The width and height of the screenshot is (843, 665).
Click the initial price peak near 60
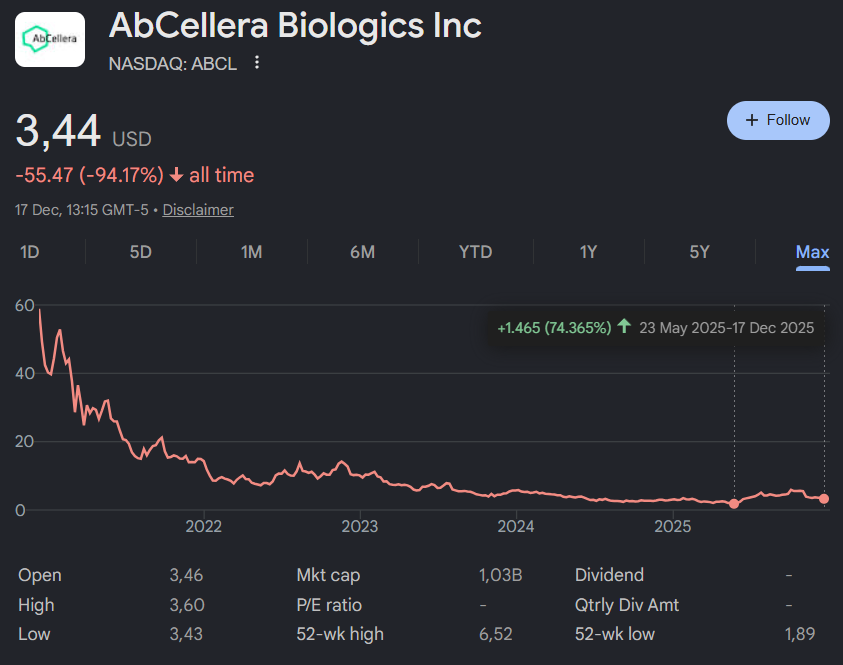tap(39, 312)
